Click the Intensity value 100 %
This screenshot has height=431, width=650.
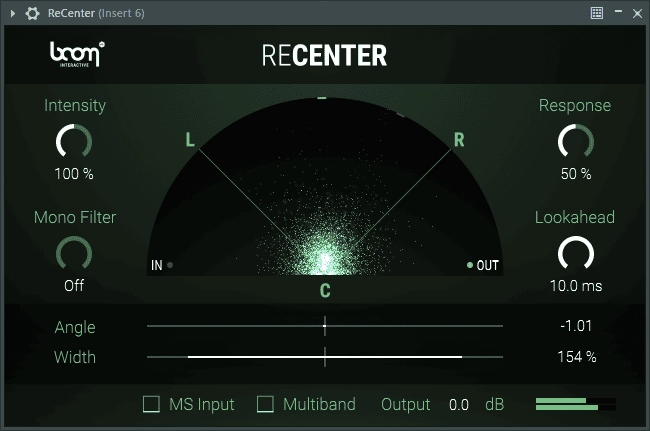point(74,174)
